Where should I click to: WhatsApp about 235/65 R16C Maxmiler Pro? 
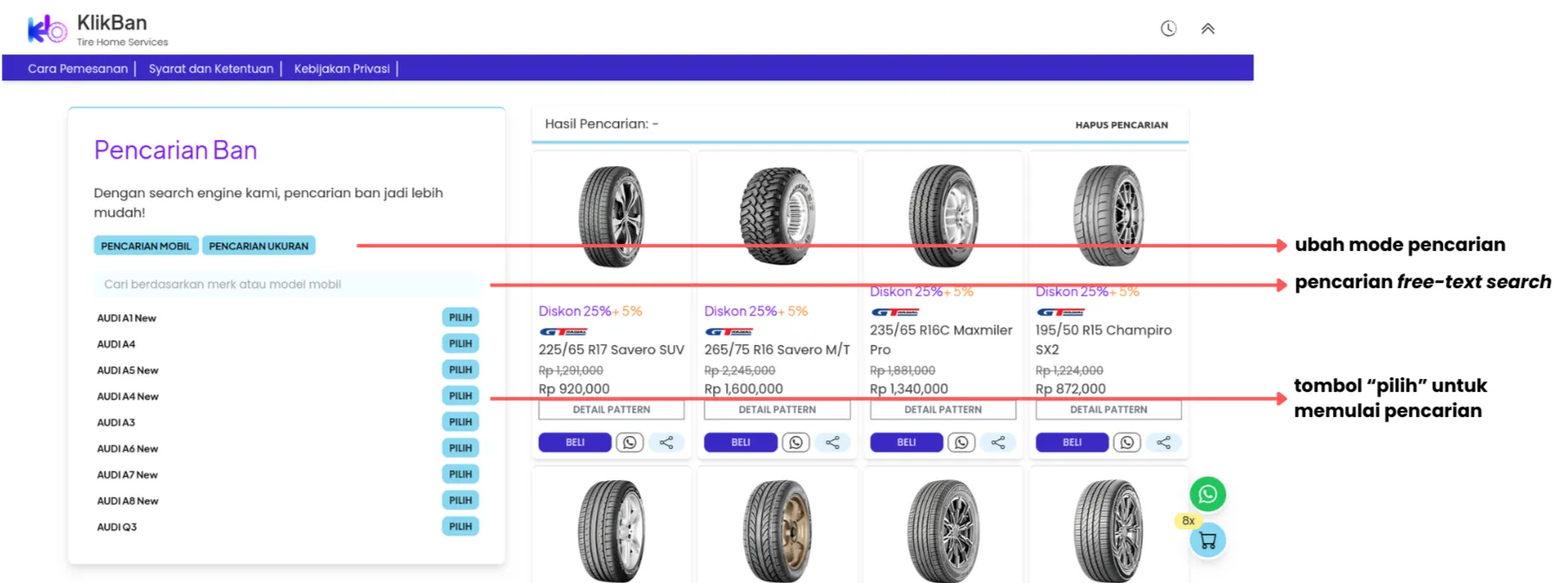point(961,442)
